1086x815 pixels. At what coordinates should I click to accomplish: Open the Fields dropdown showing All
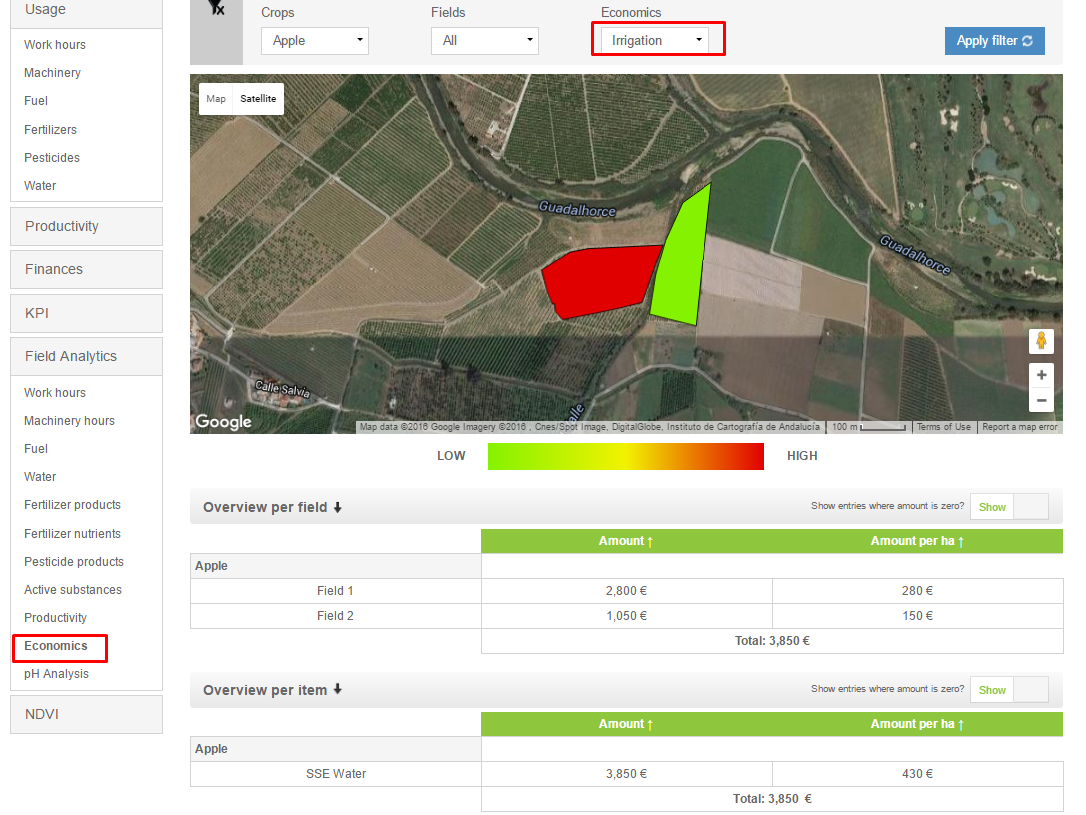484,41
